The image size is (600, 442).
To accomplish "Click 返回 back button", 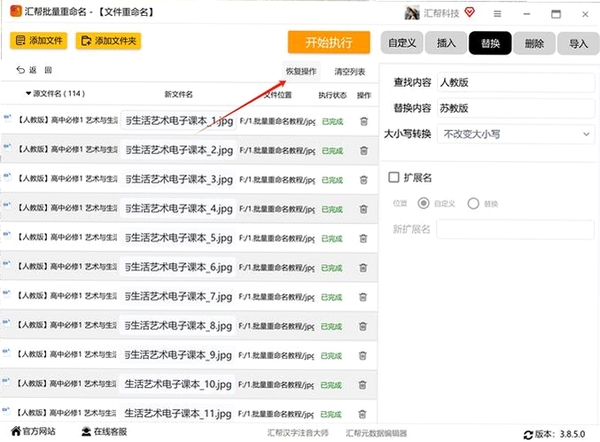I will point(34,70).
